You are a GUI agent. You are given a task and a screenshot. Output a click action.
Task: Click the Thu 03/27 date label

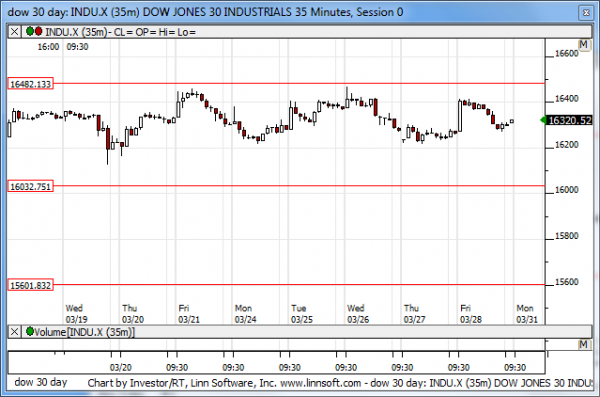pyautogui.click(x=414, y=314)
